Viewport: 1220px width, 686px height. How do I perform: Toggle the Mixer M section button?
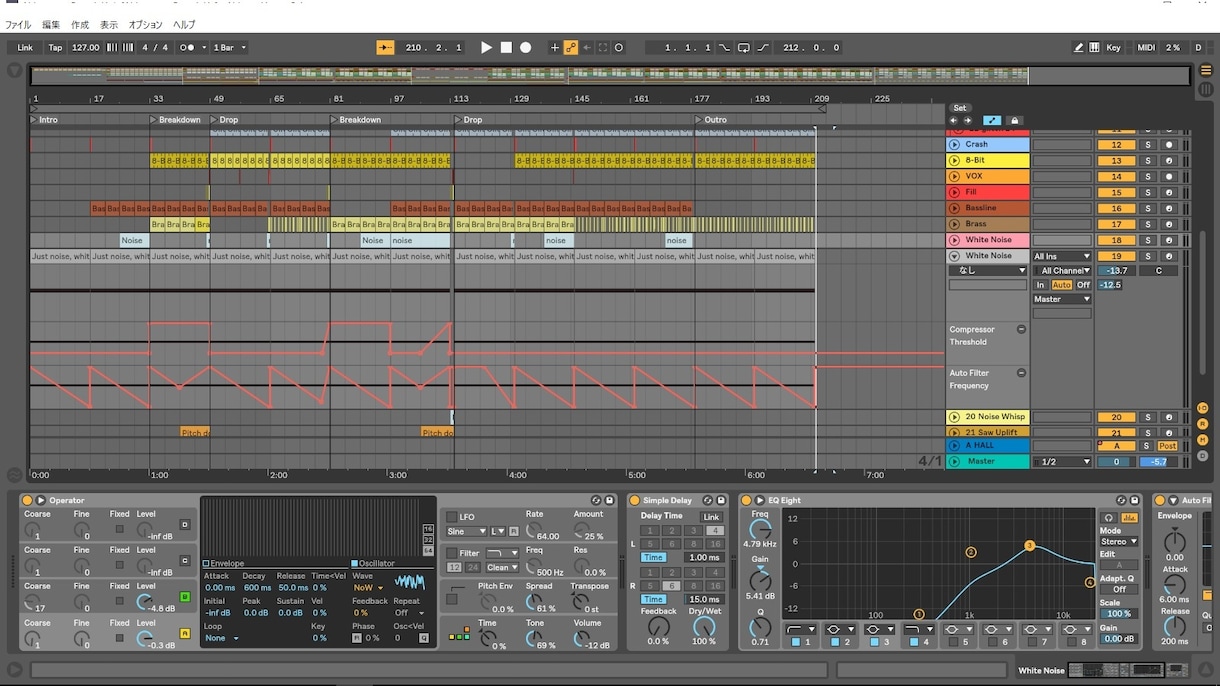(x=1202, y=440)
